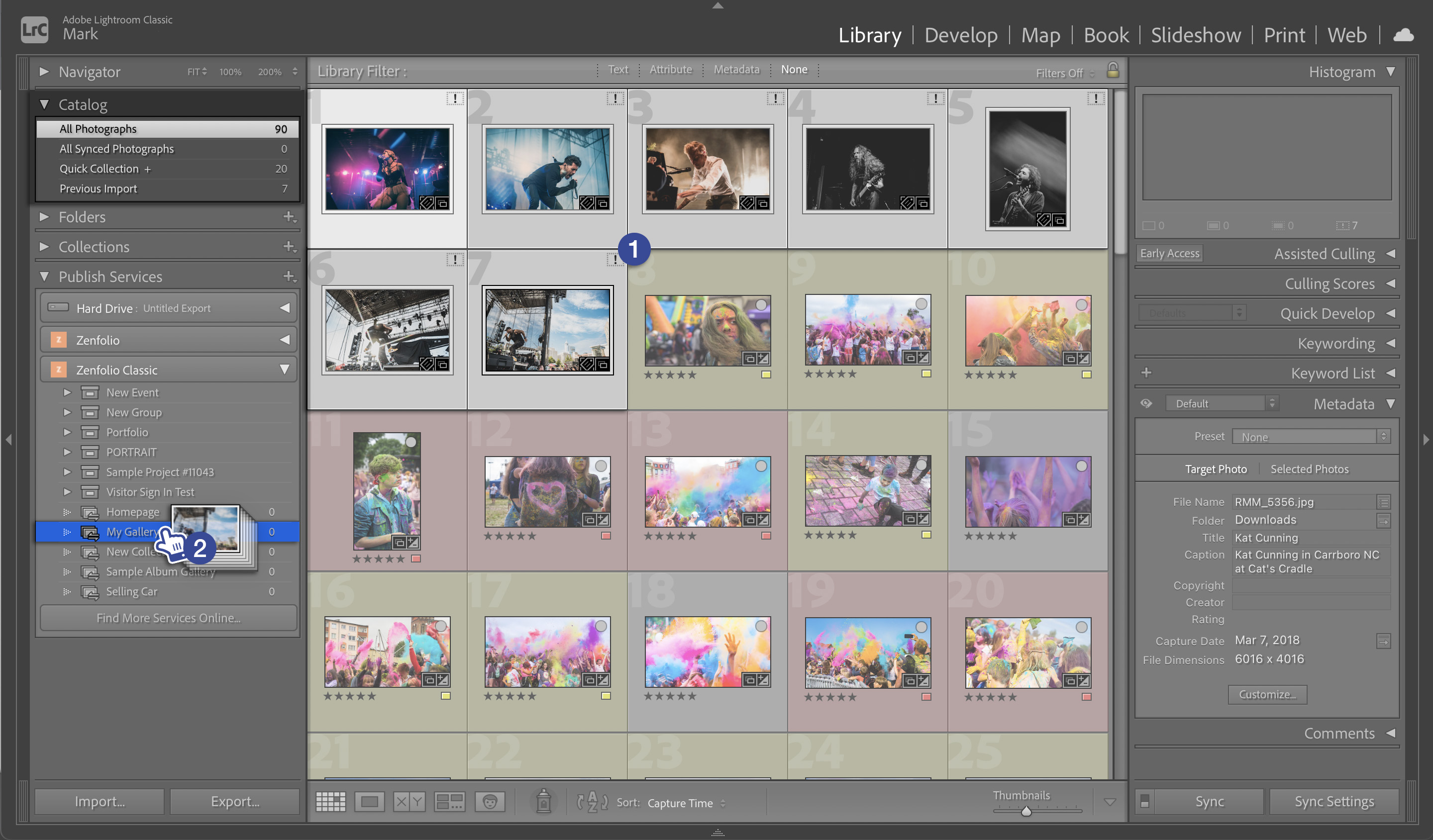Click the Customize metadata button
1433x840 pixels.
(1267, 694)
